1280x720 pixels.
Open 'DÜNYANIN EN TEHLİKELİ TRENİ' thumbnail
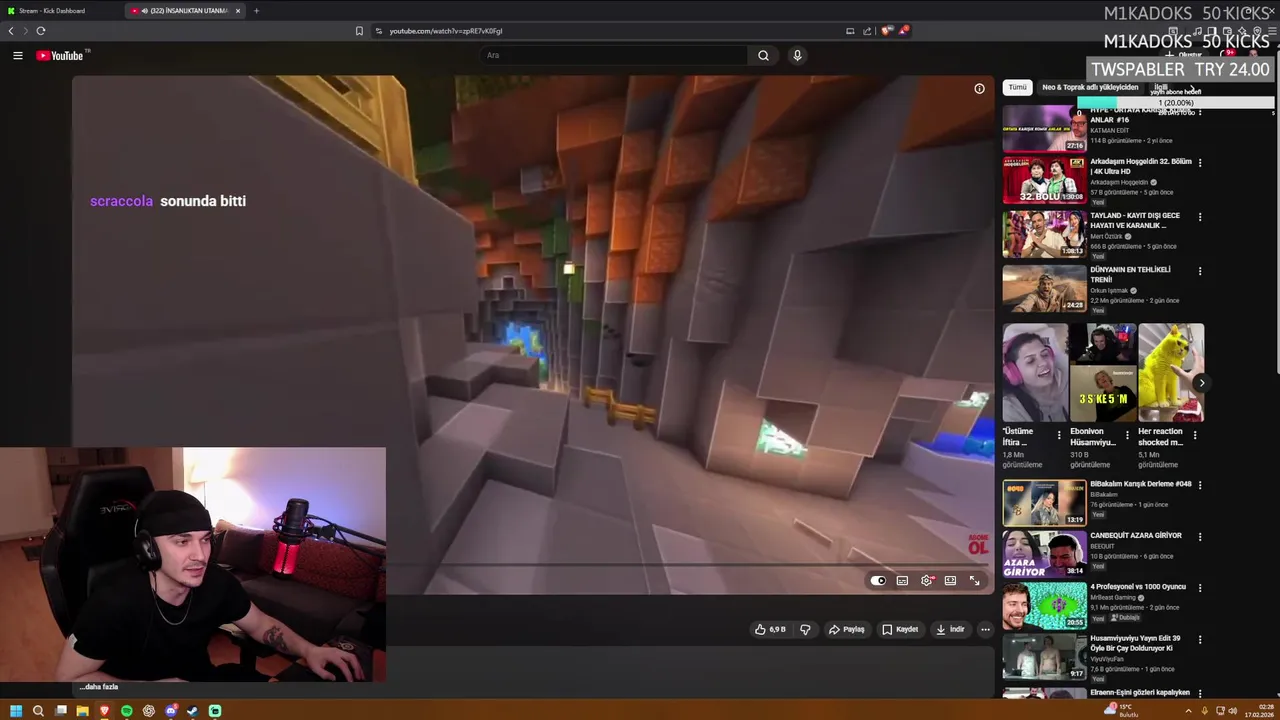coord(1044,288)
